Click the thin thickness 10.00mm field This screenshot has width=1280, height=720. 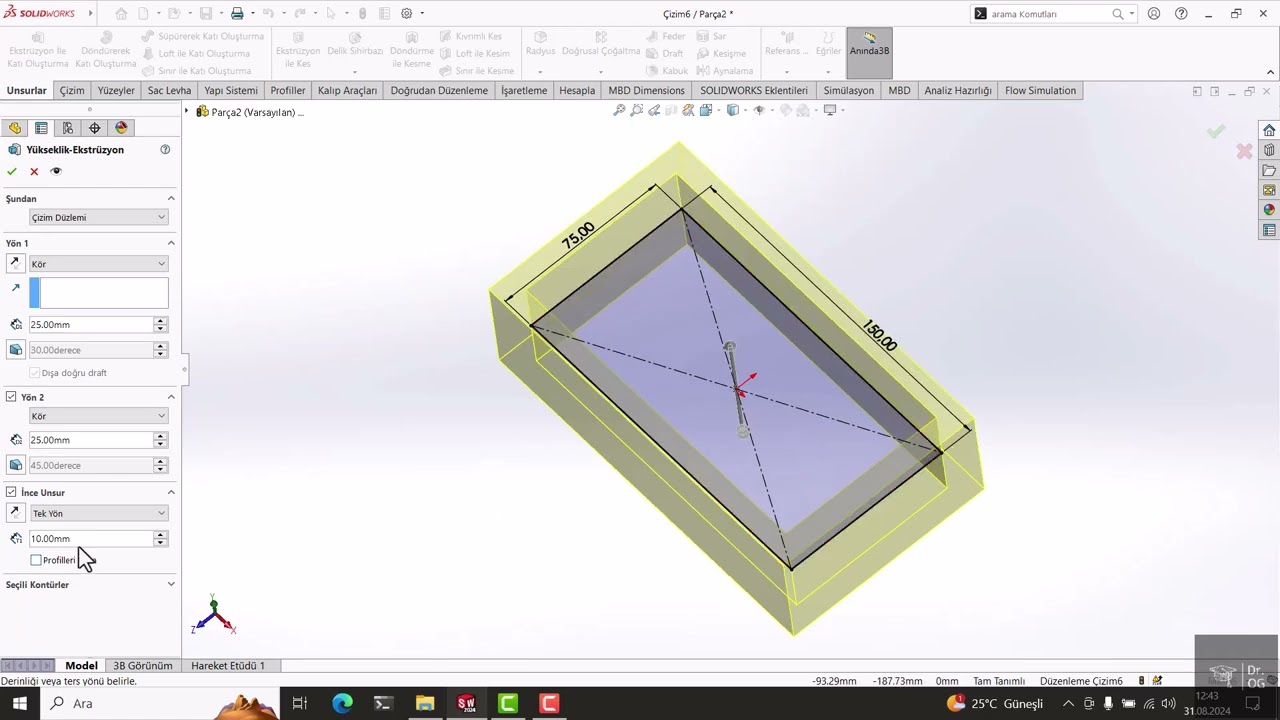[90, 538]
